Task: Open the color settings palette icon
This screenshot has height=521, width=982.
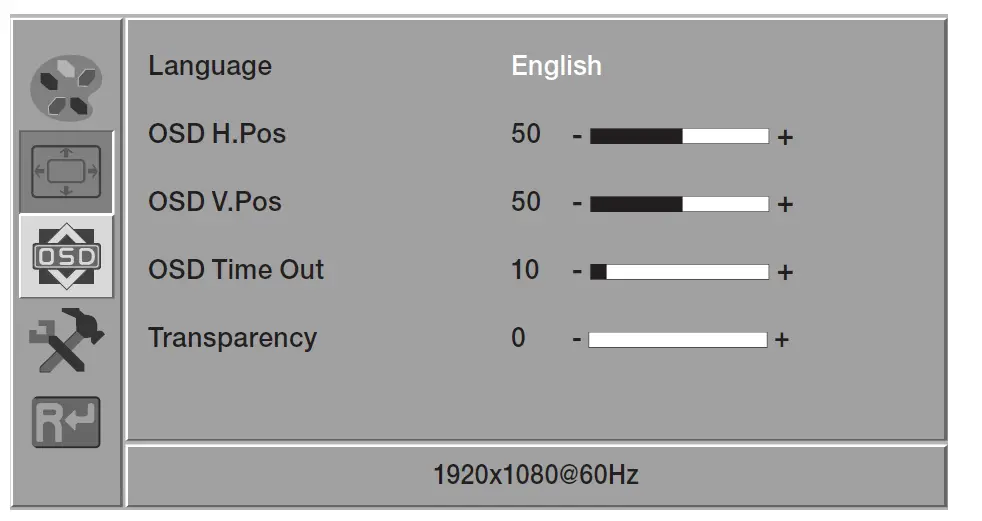Action: [x=67, y=87]
